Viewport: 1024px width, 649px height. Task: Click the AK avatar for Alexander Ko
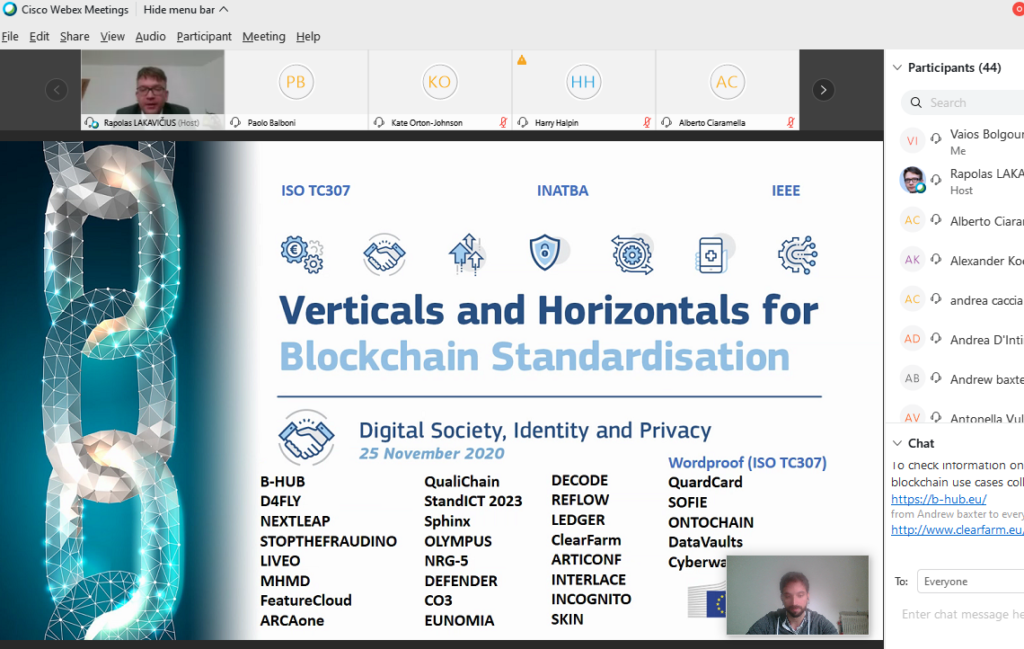point(912,260)
